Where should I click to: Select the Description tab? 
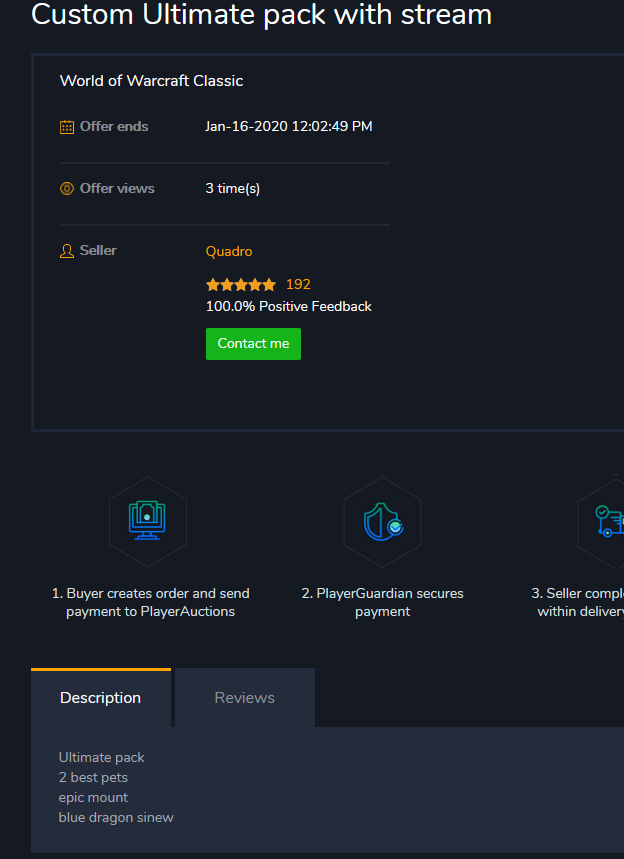[x=101, y=698]
